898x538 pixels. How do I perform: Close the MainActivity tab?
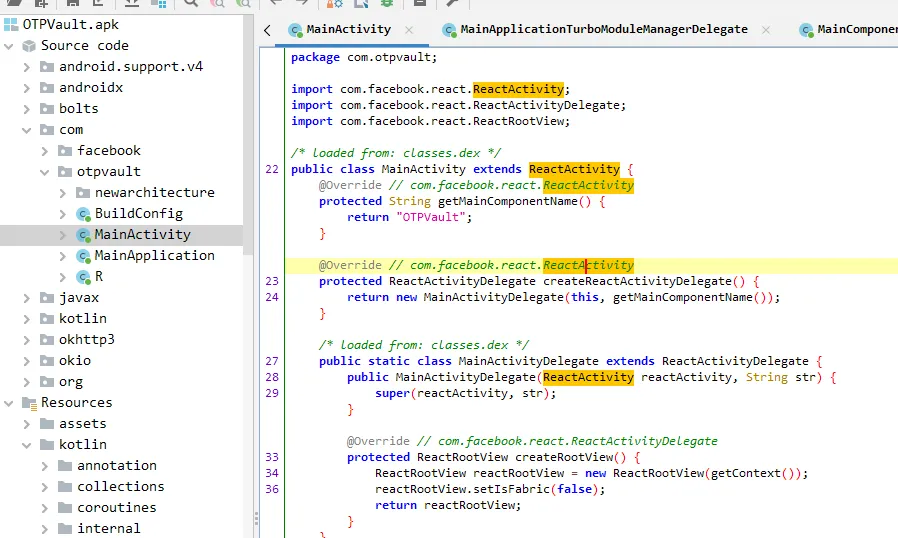pyautogui.click(x=409, y=30)
